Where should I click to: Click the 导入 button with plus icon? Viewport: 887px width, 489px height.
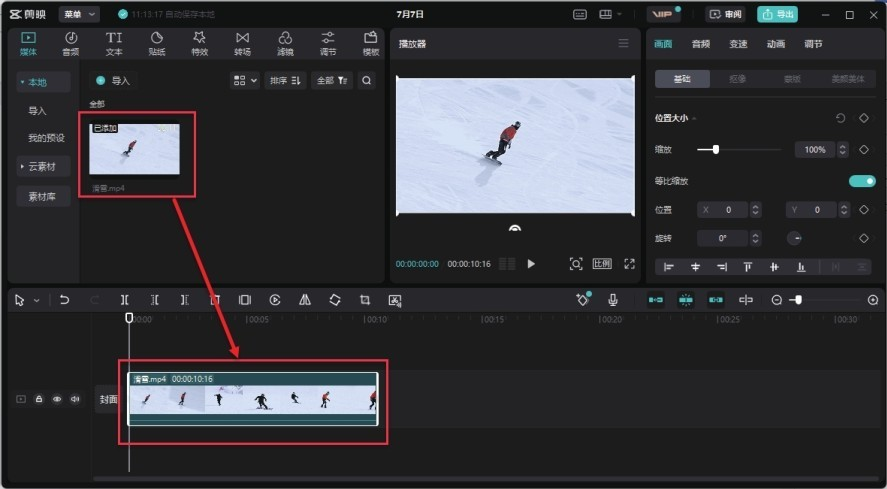(x=113, y=80)
